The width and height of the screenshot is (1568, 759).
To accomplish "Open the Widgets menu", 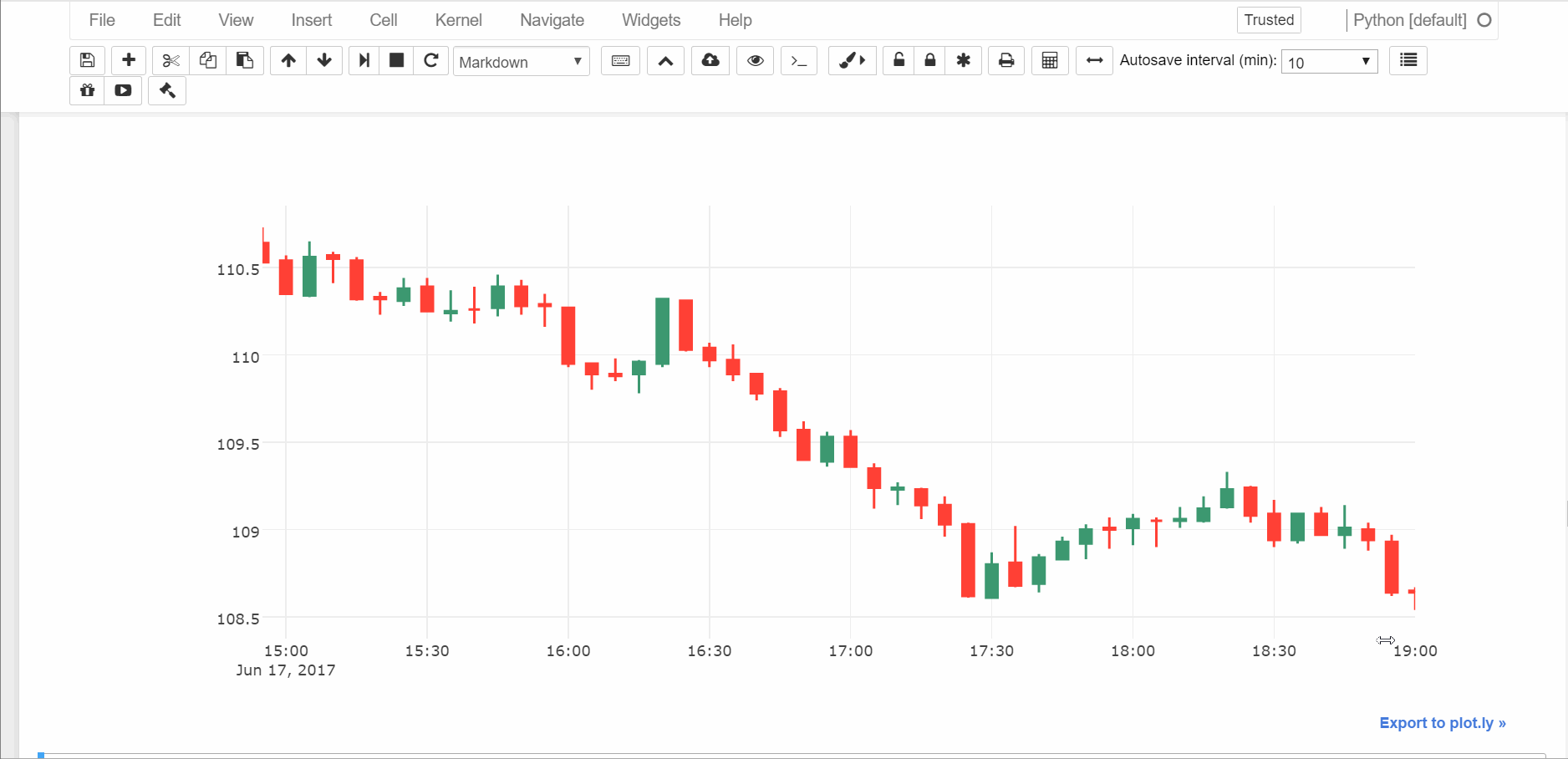I will [651, 20].
